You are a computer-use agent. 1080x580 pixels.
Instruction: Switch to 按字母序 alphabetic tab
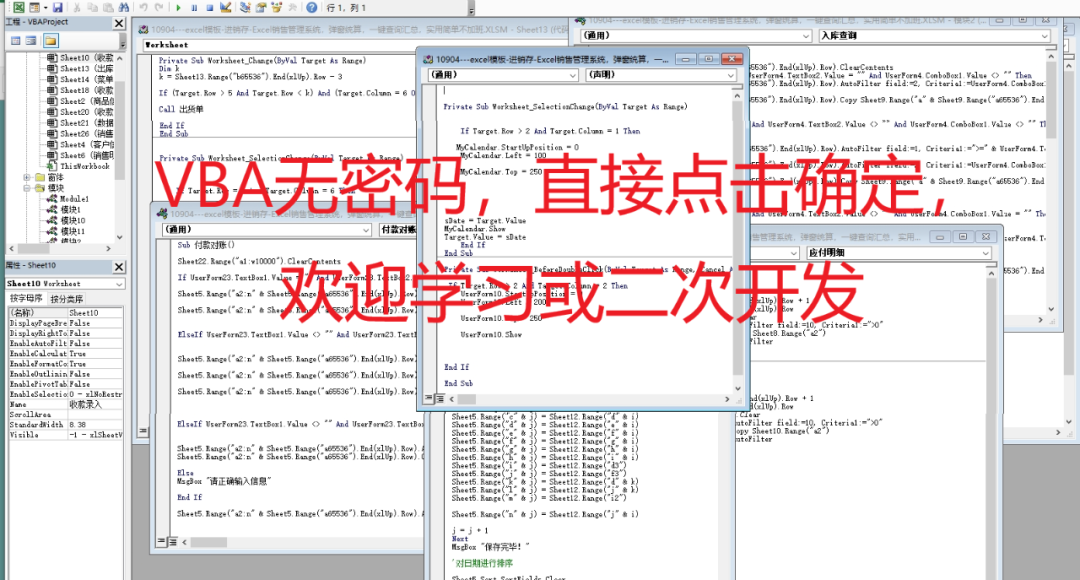pyautogui.click(x=26, y=298)
